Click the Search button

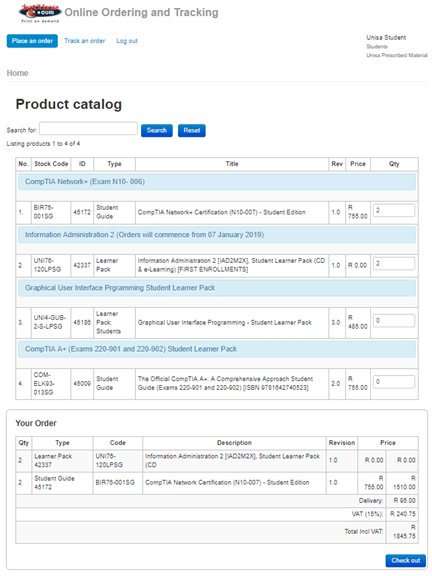coord(157,130)
